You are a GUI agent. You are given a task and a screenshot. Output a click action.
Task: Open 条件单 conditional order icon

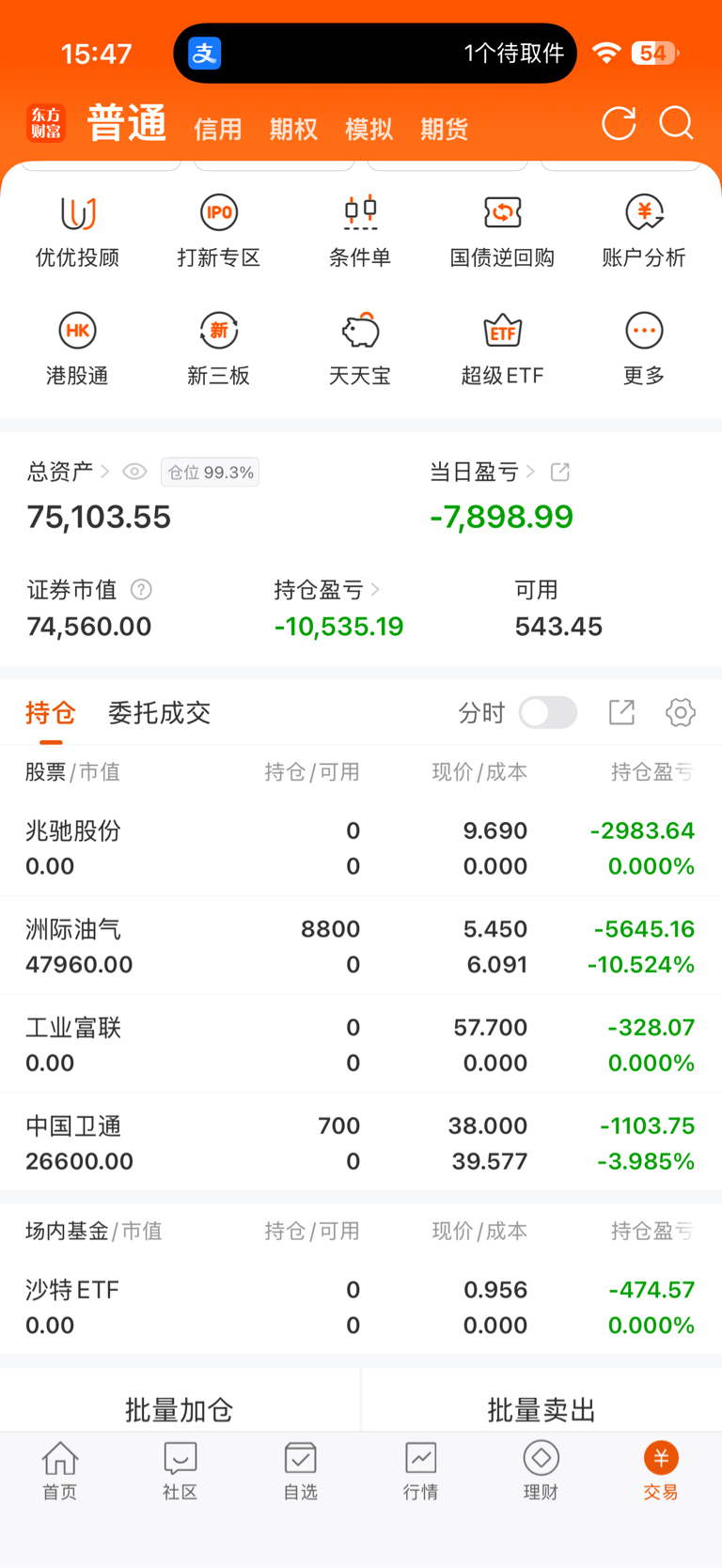(x=360, y=214)
